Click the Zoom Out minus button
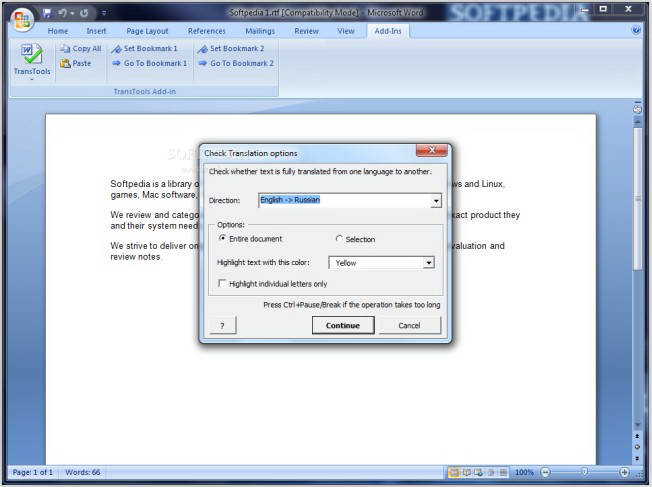 pos(546,472)
